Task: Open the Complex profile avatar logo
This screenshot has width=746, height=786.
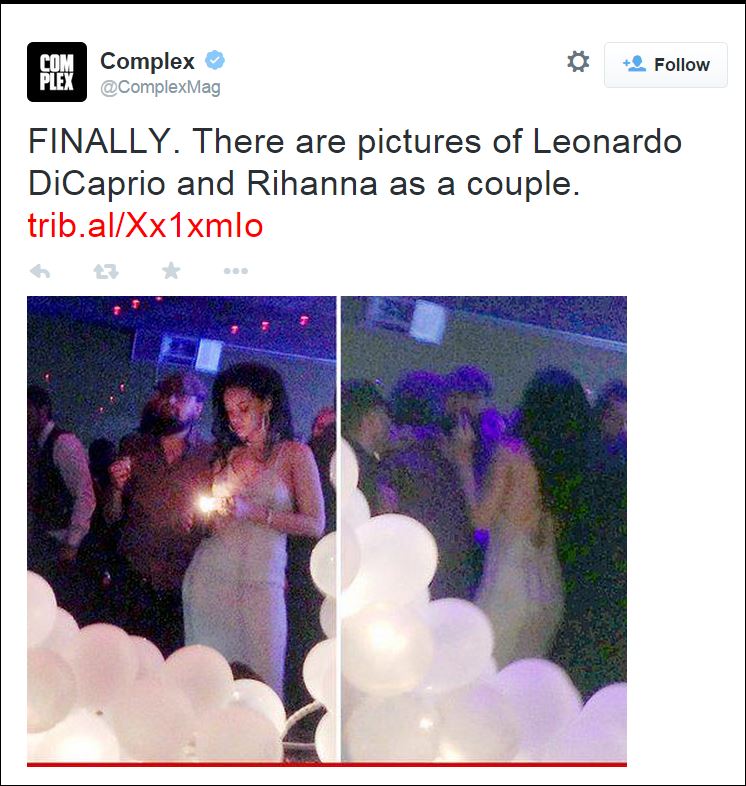Action: tap(57, 72)
